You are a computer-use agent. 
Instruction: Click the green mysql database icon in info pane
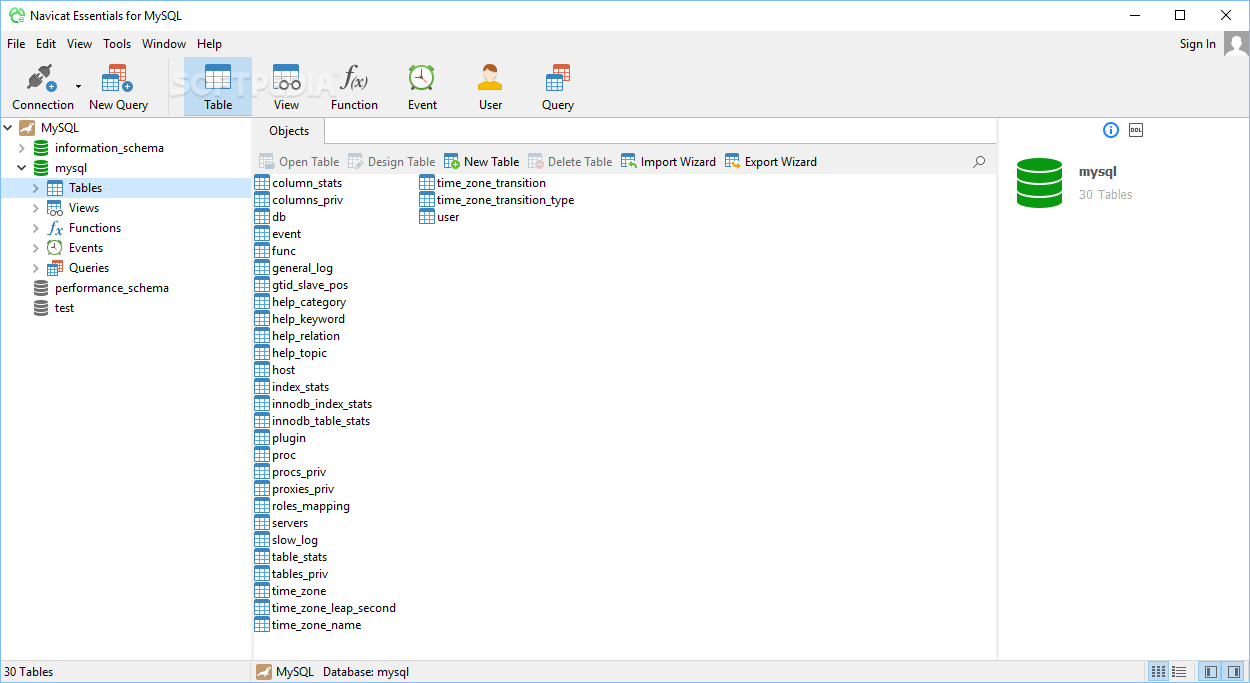(1039, 182)
